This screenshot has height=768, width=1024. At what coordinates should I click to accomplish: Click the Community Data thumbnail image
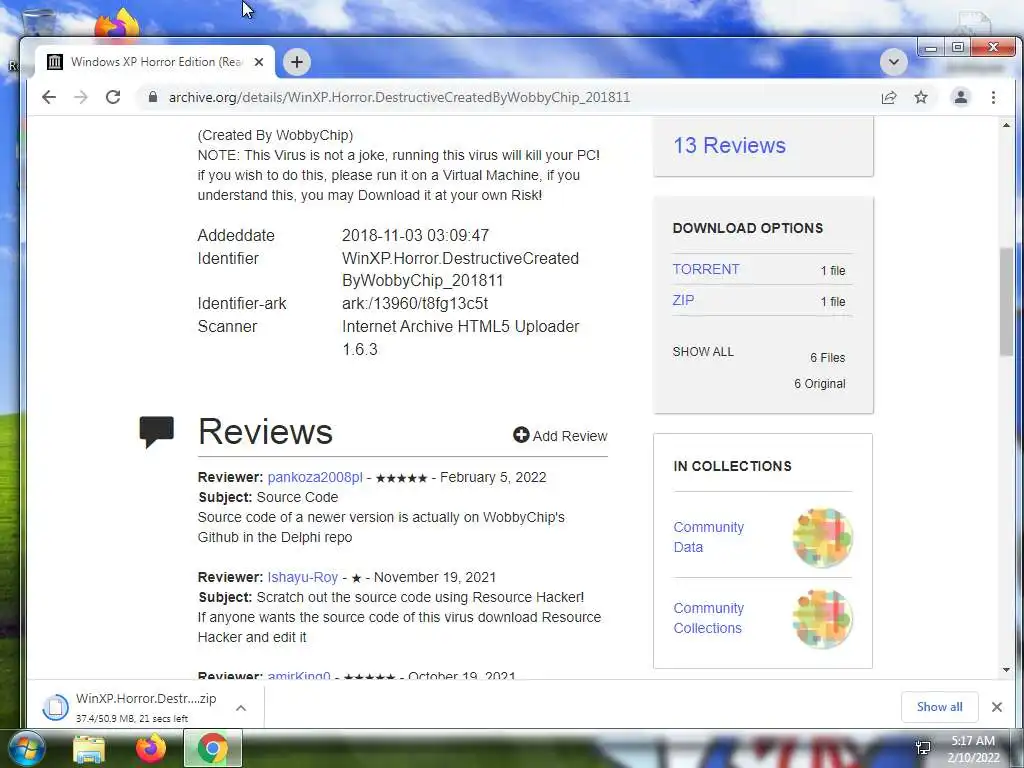pyautogui.click(x=822, y=537)
